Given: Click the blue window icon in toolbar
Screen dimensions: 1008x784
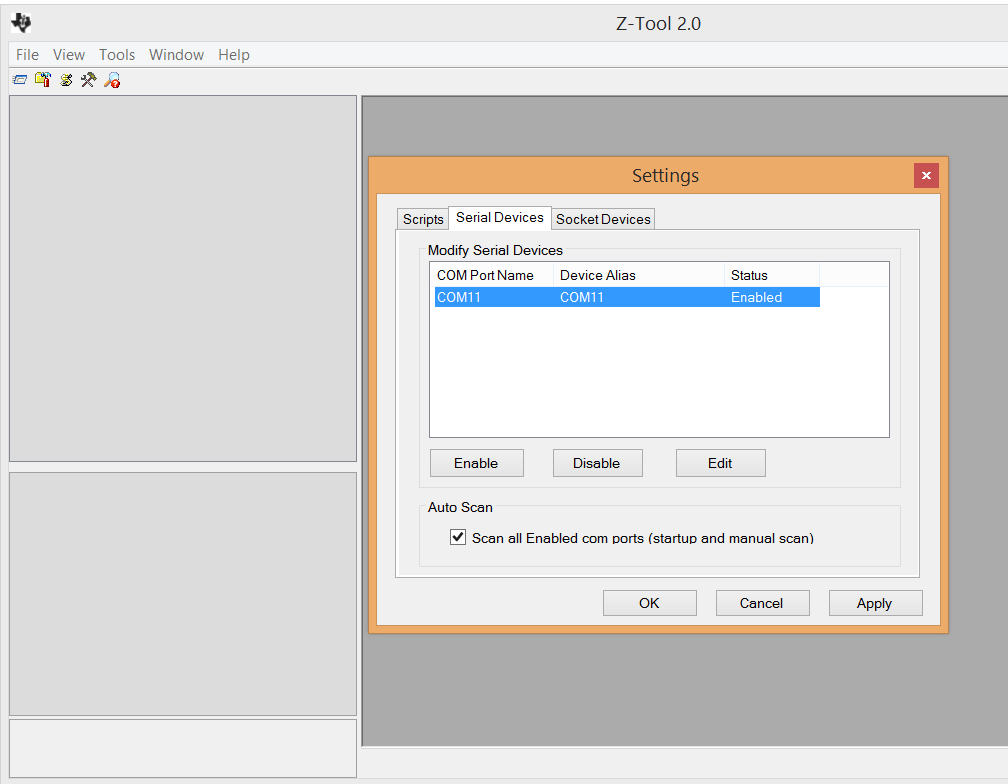Looking at the screenshot, I should coord(20,80).
